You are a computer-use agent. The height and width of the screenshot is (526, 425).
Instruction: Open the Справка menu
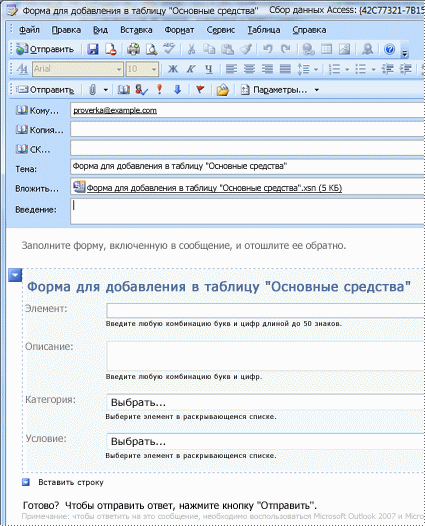309,30
